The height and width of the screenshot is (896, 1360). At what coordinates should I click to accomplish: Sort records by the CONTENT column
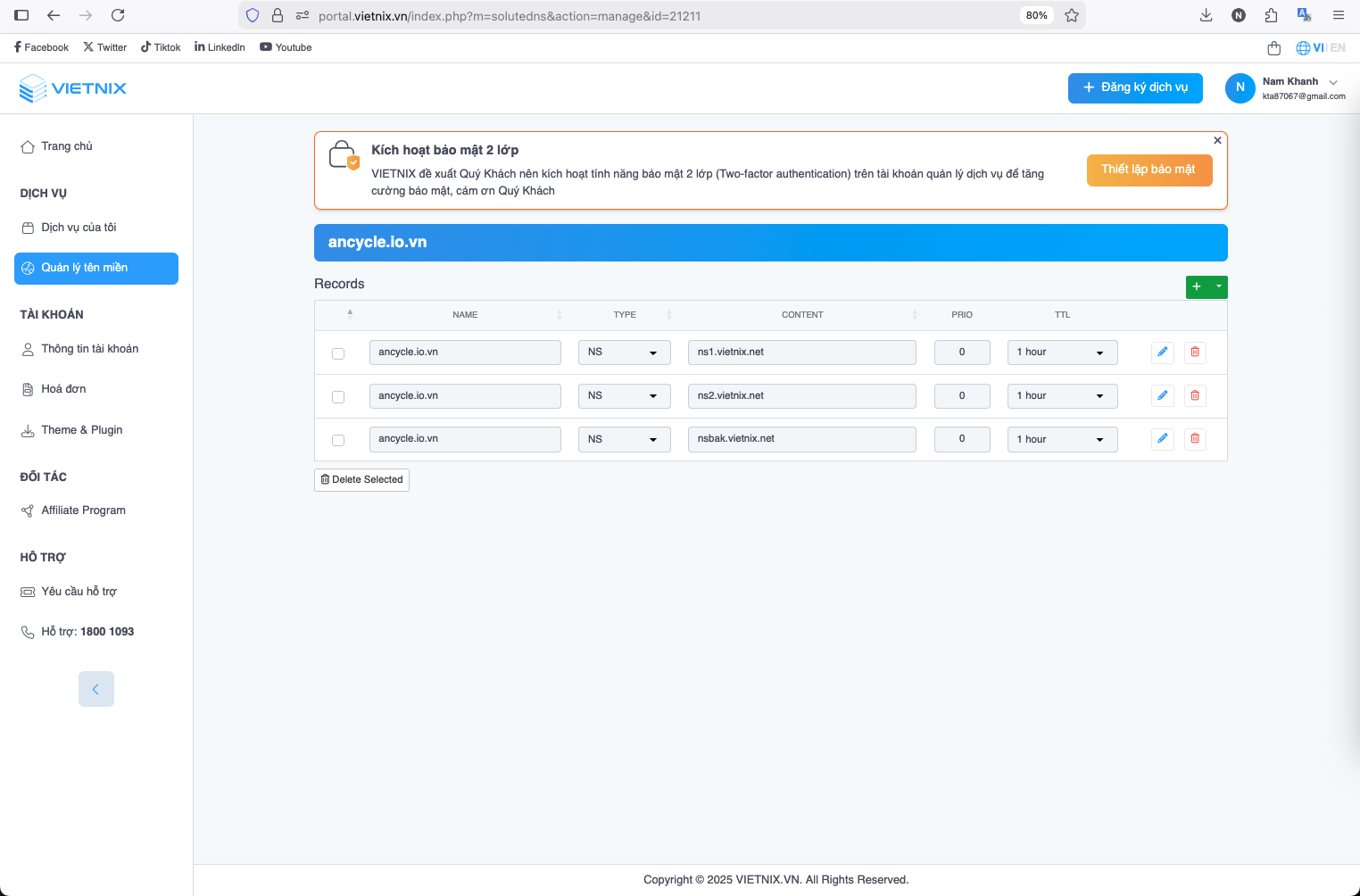[802, 315]
